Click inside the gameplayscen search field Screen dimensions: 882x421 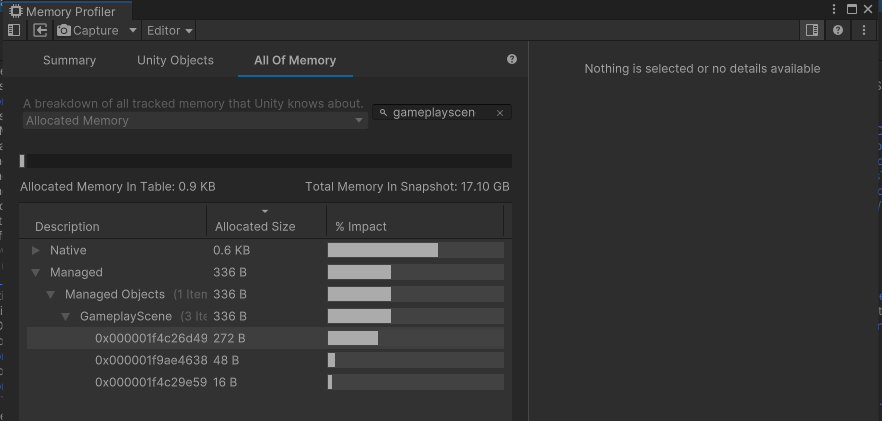point(440,113)
